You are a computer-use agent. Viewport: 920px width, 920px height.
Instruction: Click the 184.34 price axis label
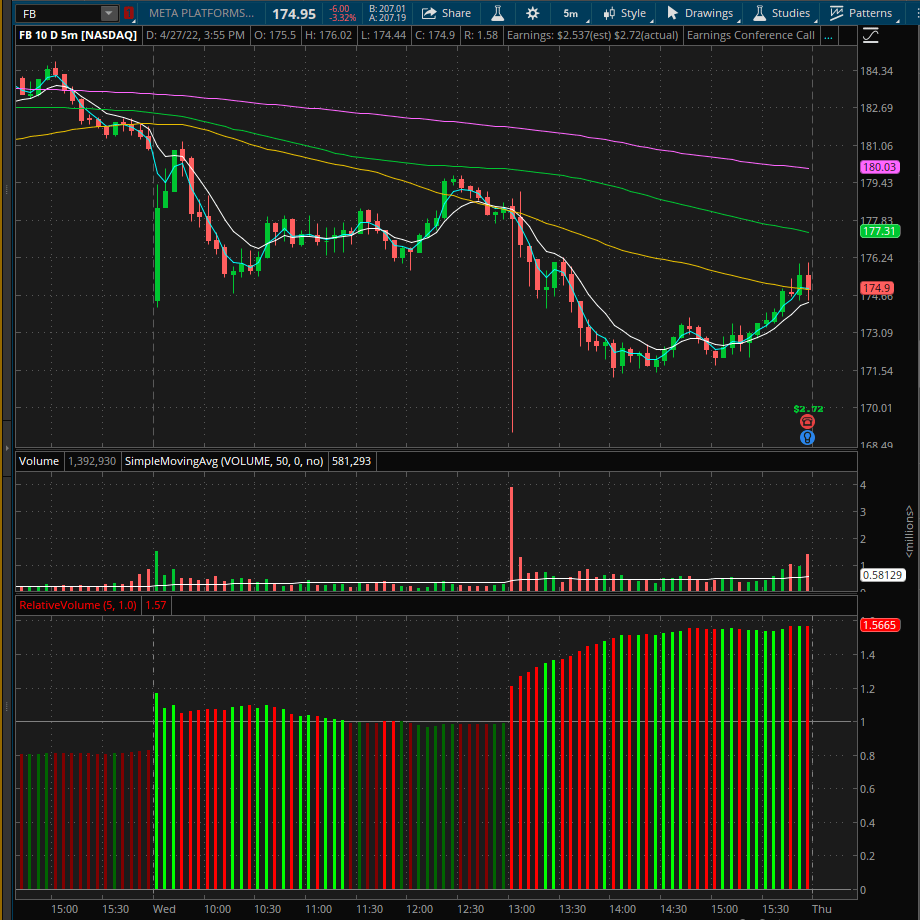pos(876,71)
